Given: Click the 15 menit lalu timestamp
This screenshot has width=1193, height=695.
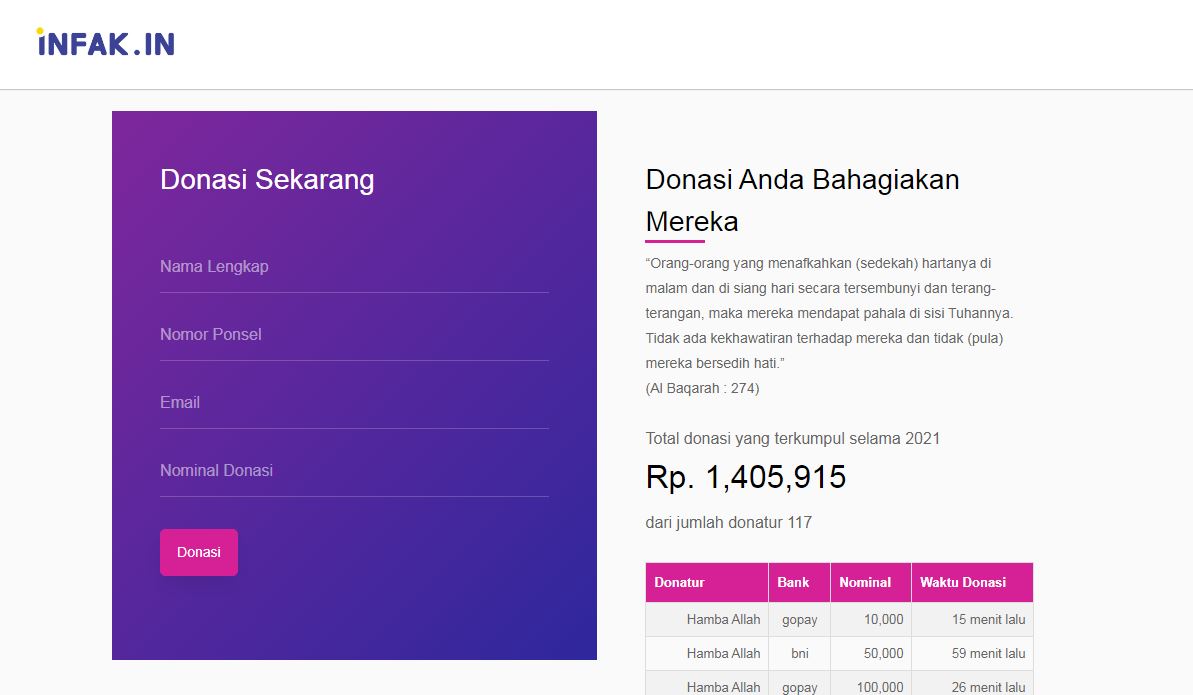Looking at the screenshot, I should coord(988,619).
